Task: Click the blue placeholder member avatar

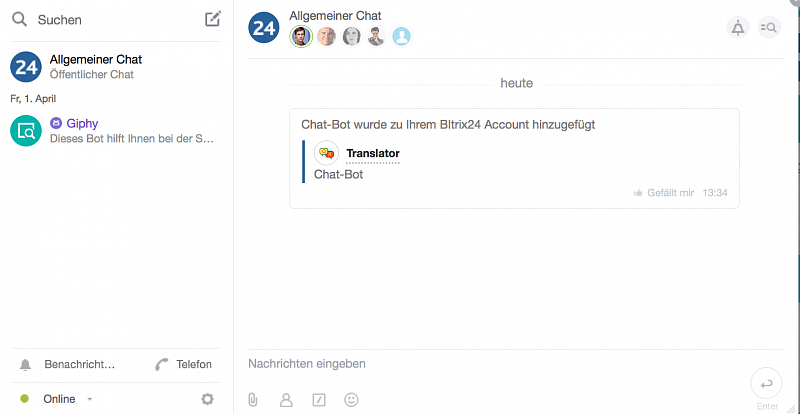Action: point(402,37)
